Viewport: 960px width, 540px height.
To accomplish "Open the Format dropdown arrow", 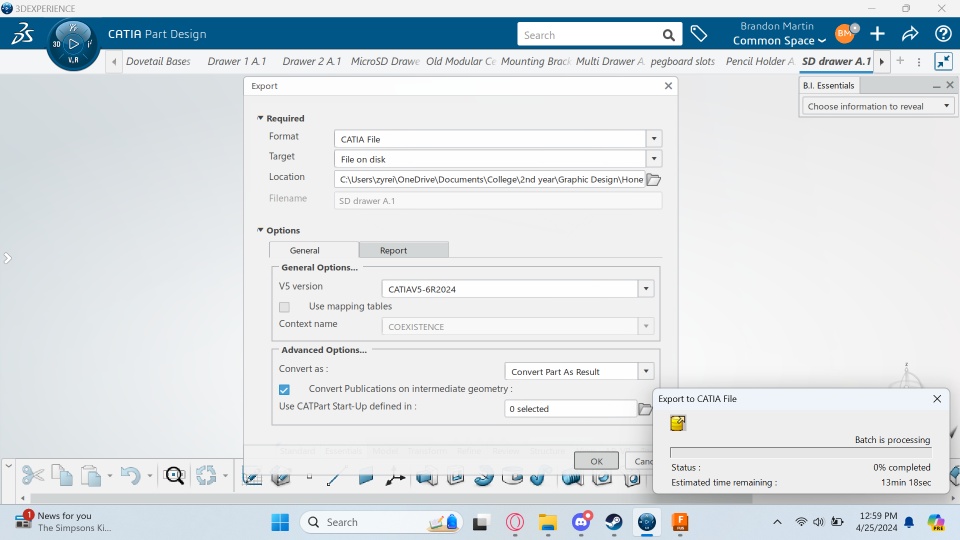I will [654, 139].
